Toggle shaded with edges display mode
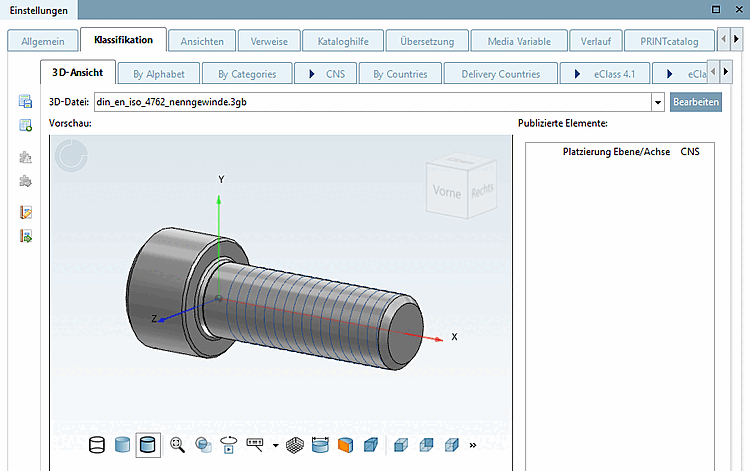The width and height of the screenshot is (750, 471). click(x=148, y=444)
